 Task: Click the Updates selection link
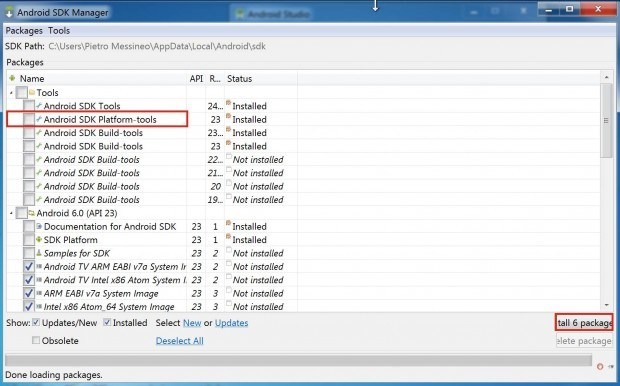click(x=231, y=323)
